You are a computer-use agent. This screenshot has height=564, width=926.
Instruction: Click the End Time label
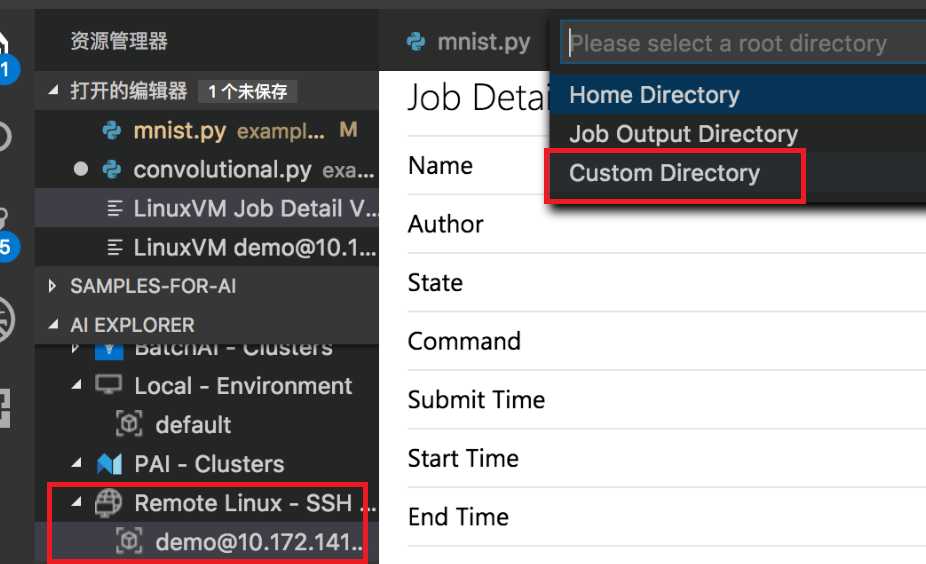click(458, 517)
